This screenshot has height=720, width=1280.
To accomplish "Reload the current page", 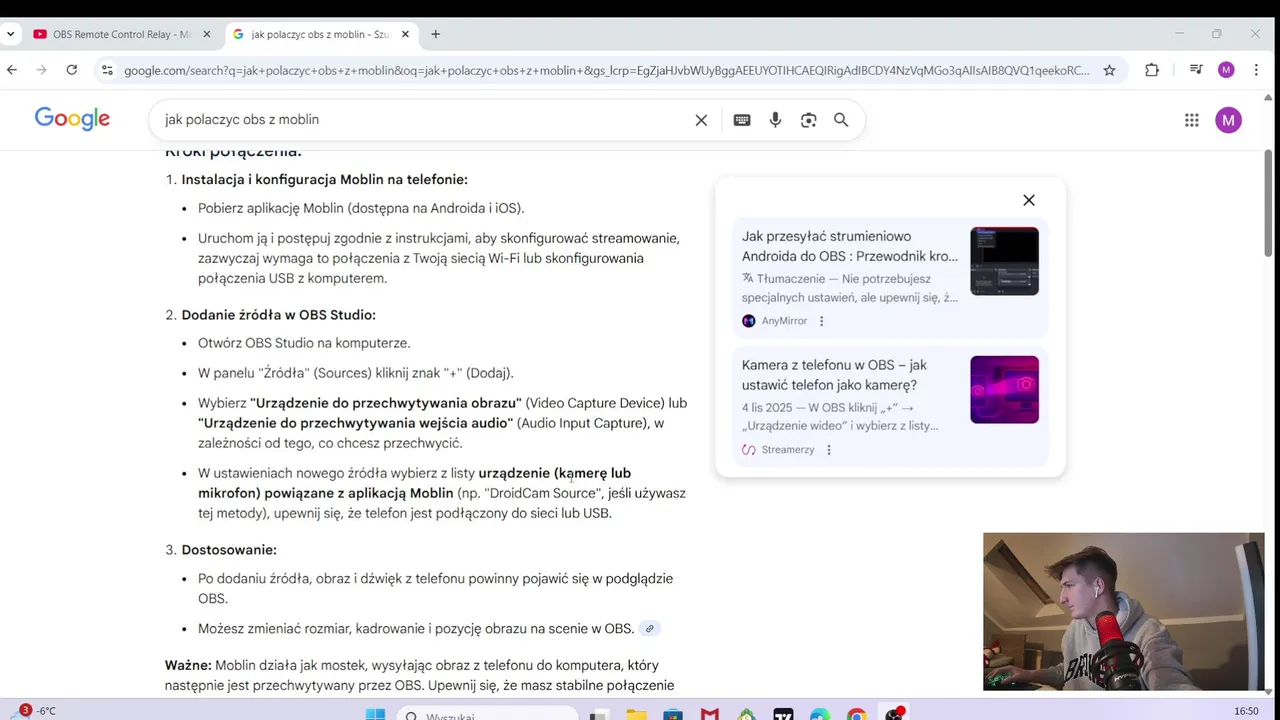I will click(x=72, y=70).
